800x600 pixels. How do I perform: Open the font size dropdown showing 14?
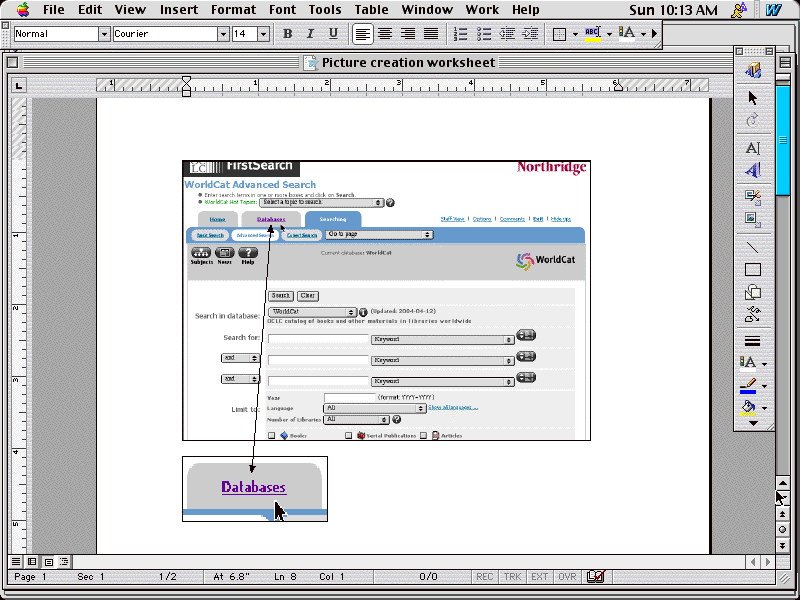[263, 34]
